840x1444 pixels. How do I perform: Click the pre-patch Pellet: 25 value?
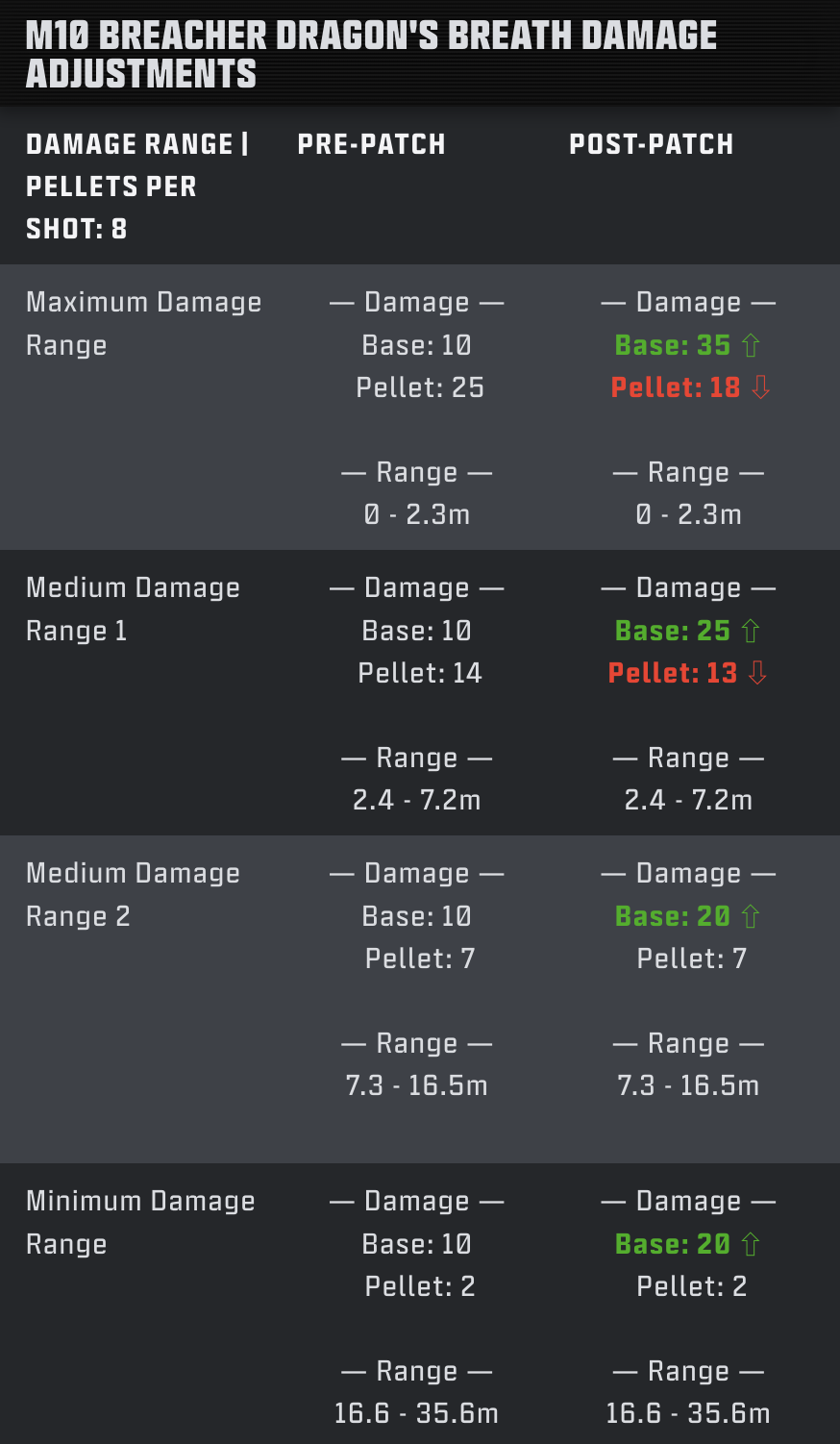click(420, 387)
